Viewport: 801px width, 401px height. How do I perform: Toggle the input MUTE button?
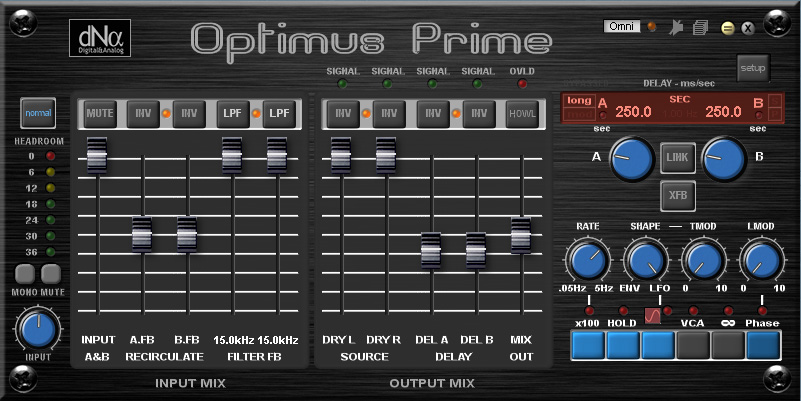pyautogui.click(x=100, y=113)
